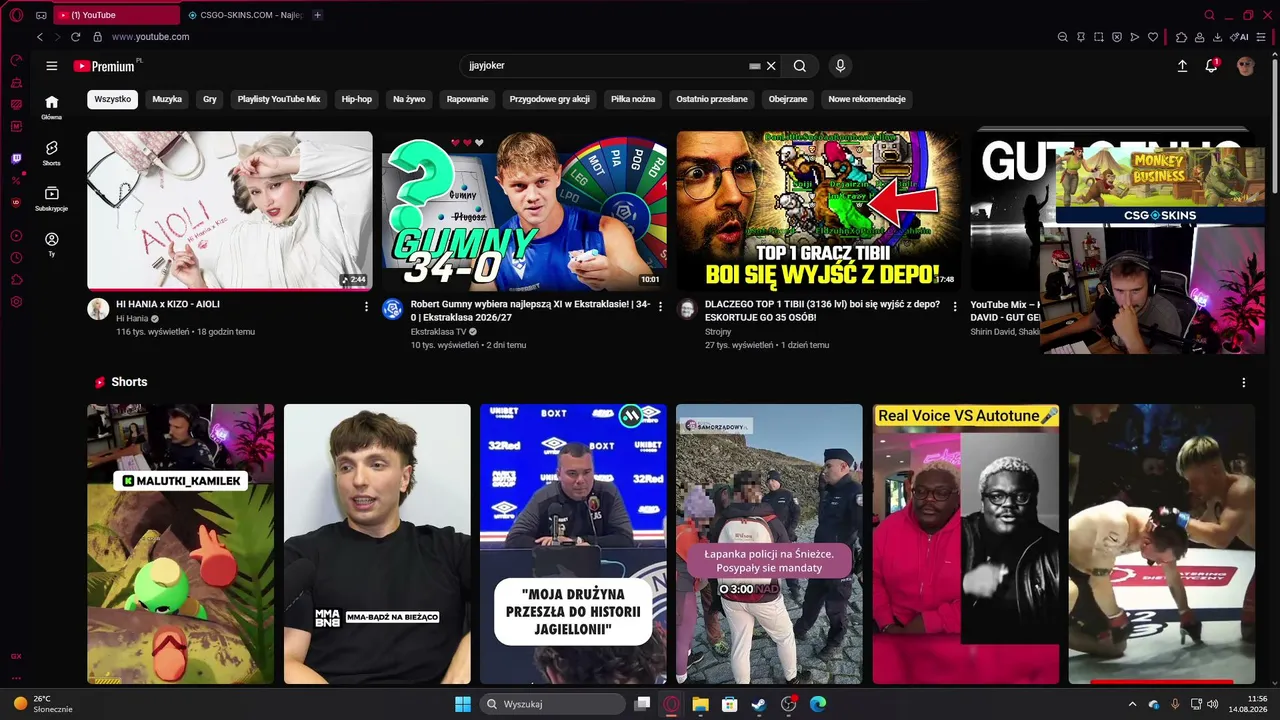Image resolution: width=1280 pixels, height=720 pixels.
Task: Add page to bookmarks with heart icon
Action: click(1152, 37)
